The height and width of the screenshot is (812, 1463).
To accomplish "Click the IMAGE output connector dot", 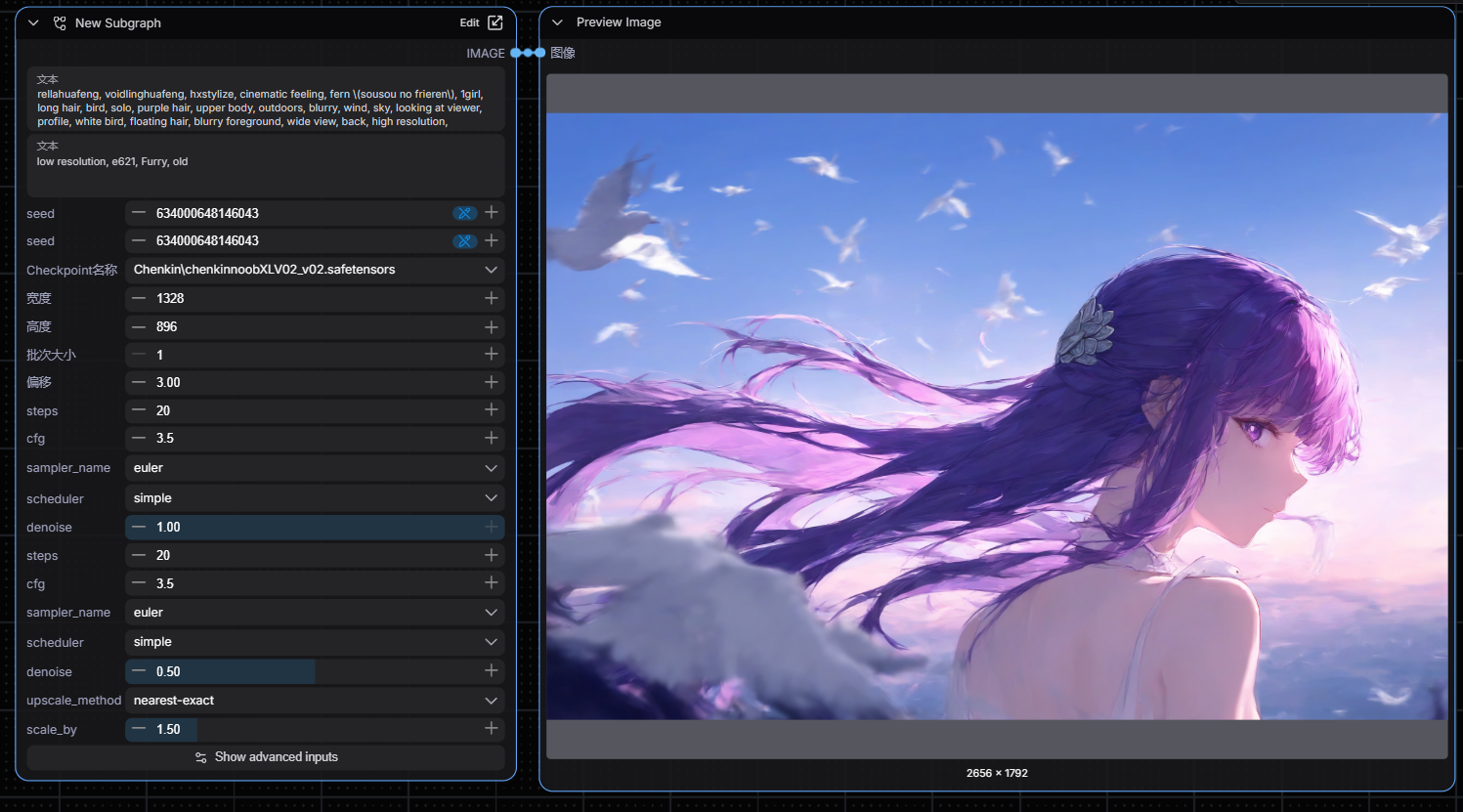I will tap(516, 53).
